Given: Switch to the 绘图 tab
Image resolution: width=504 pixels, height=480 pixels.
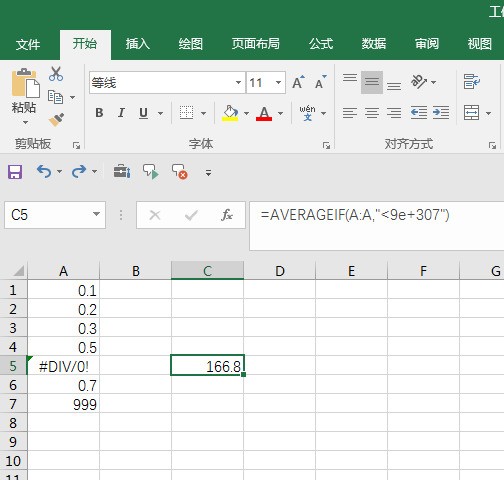Looking at the screenshot, I should tap(190, 43).
